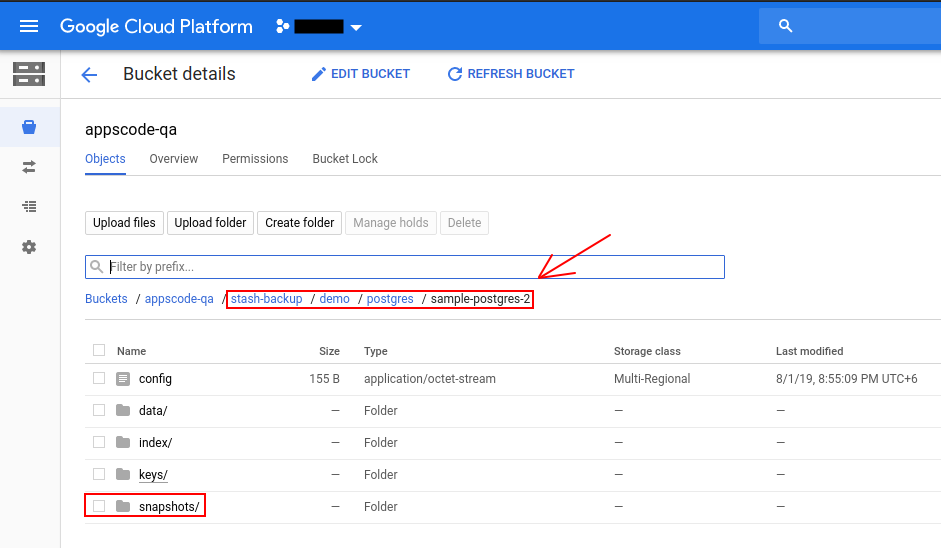This screenshot has width=941, height=548.
Task: Check the data/ row checkbox
Action: pos(99,410)
